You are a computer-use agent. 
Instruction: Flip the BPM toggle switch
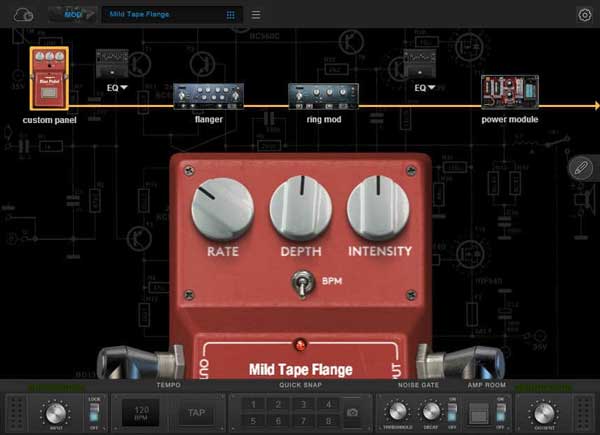pos(303,284)
